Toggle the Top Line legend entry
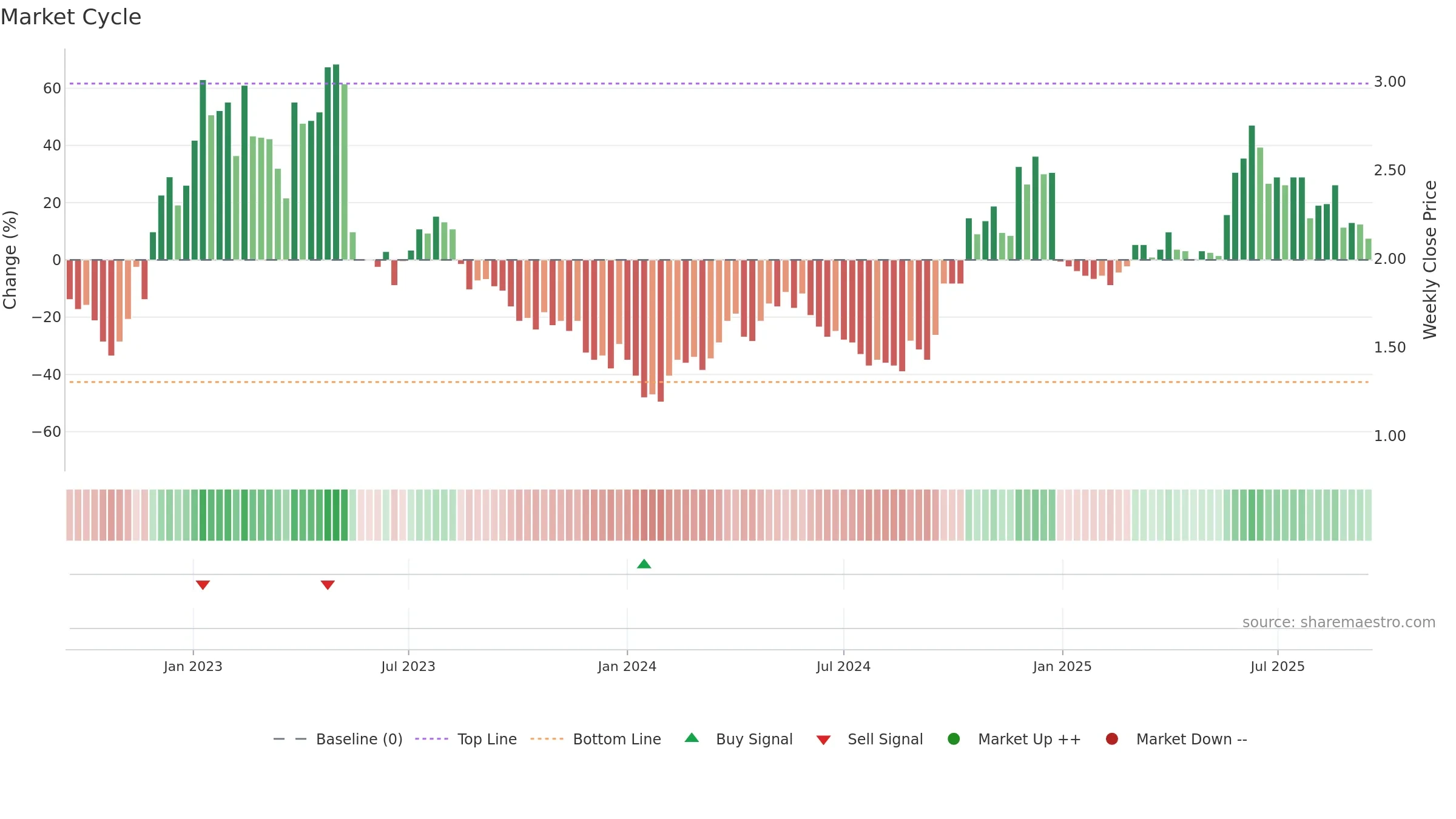Viewport: 1456px width, 819px height. coord(466,739)
